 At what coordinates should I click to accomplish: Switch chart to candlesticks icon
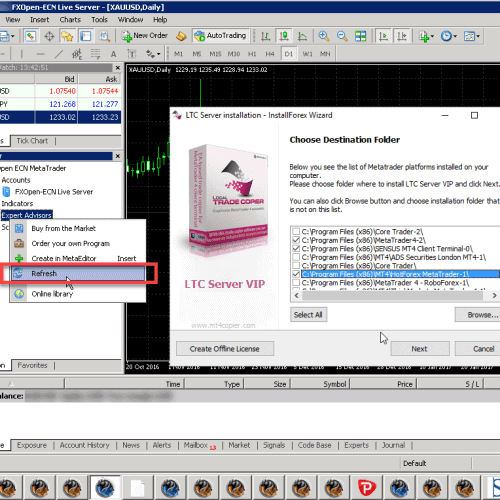click(284, 36)
